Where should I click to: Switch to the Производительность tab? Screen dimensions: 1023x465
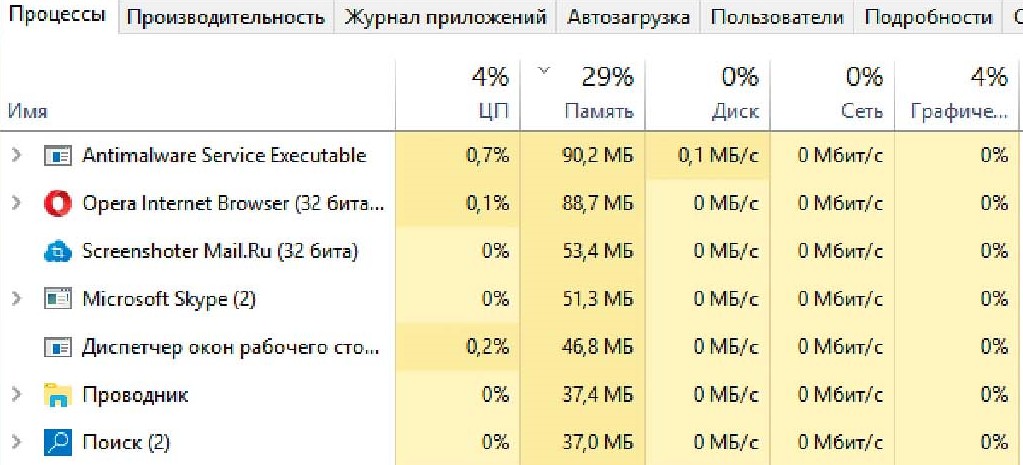click(x=226, y=17)
